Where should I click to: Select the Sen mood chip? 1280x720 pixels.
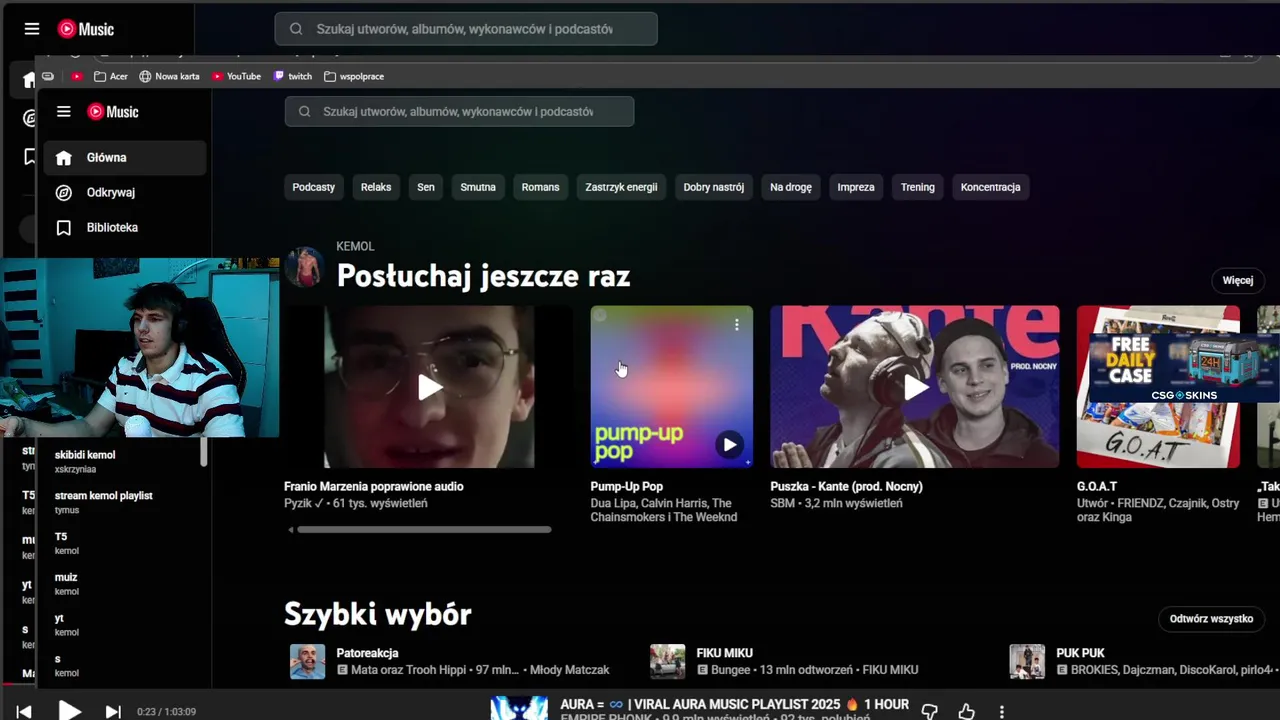coord(426,187)
